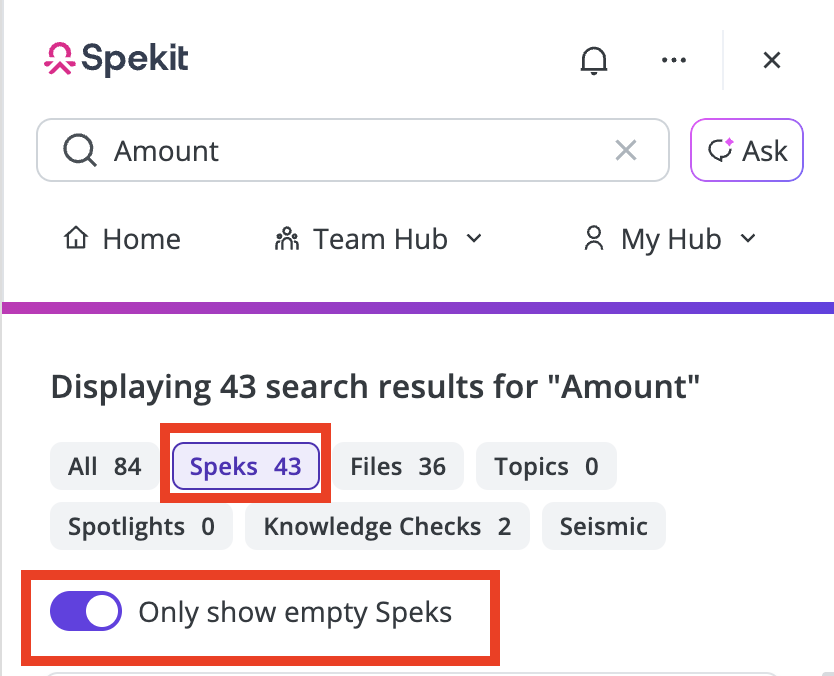The width and height of the screenshot is (834, 676).
Task: Click the Ask button
Action: (x=747, y=150)
